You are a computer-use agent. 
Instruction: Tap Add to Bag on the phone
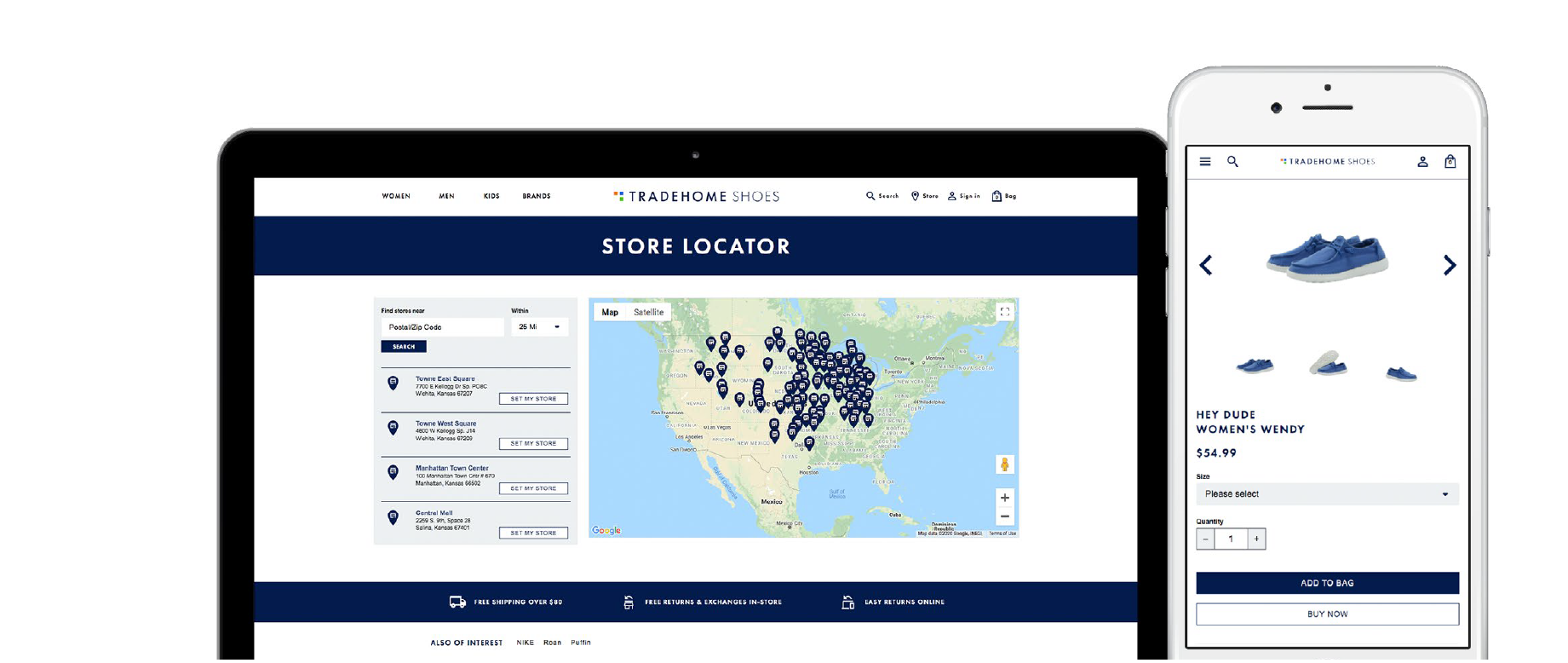click(x=1327, y=583)
